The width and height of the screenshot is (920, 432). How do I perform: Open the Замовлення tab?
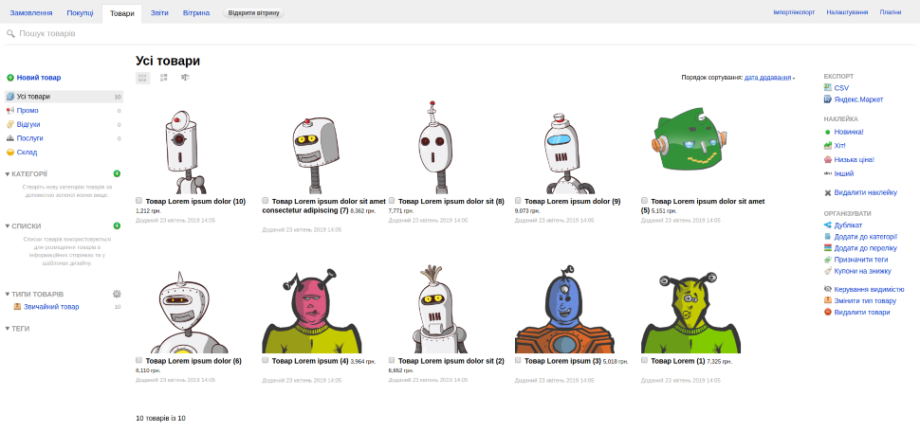click(x=31, y=13)
